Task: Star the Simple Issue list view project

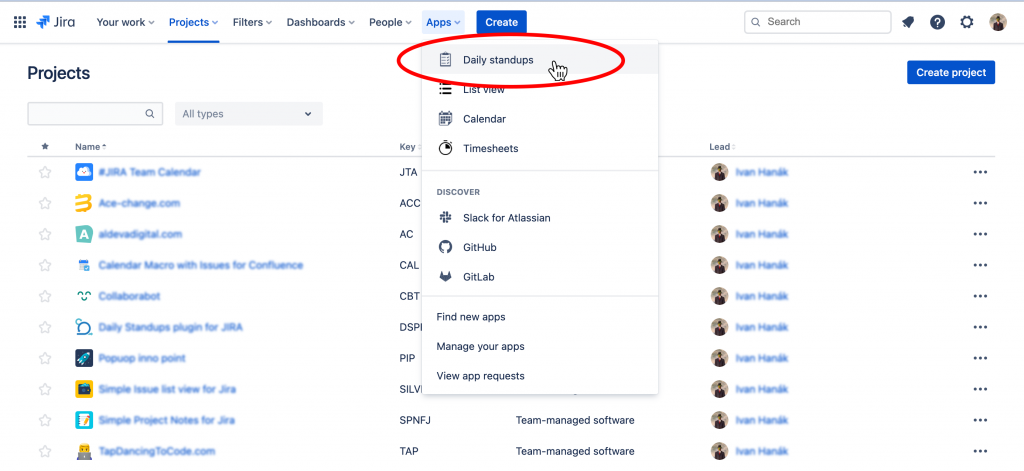Action: (44, 389)
